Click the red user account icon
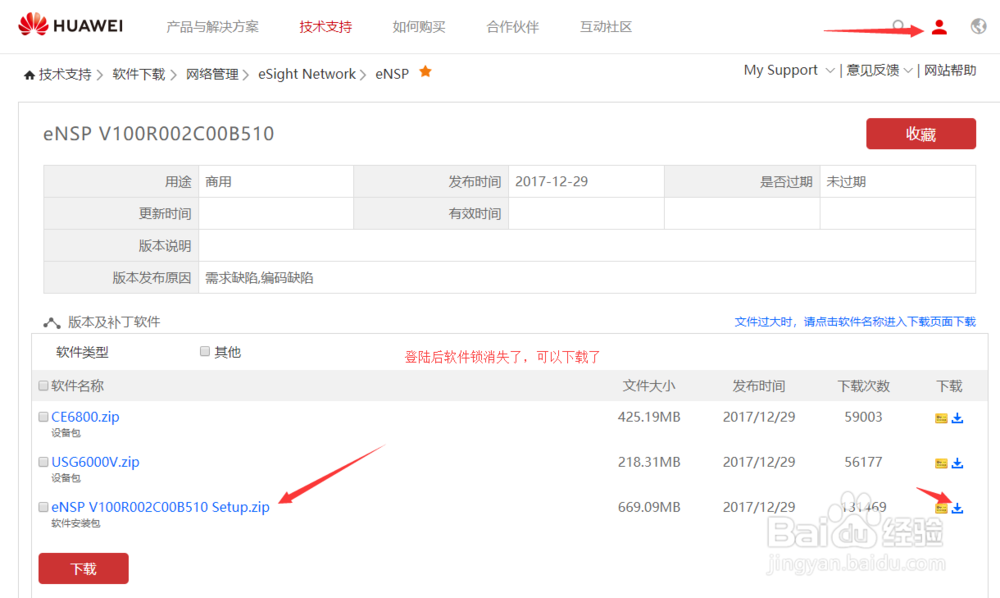The height and width of the screenshot is (598, 1000). click(x=939, y=27)
